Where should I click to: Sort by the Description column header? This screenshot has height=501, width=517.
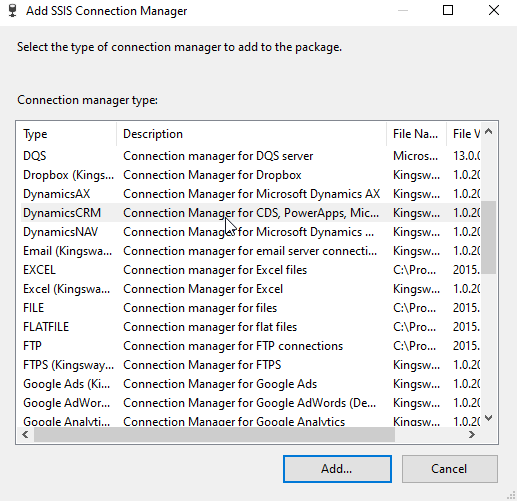pos(252,134)
